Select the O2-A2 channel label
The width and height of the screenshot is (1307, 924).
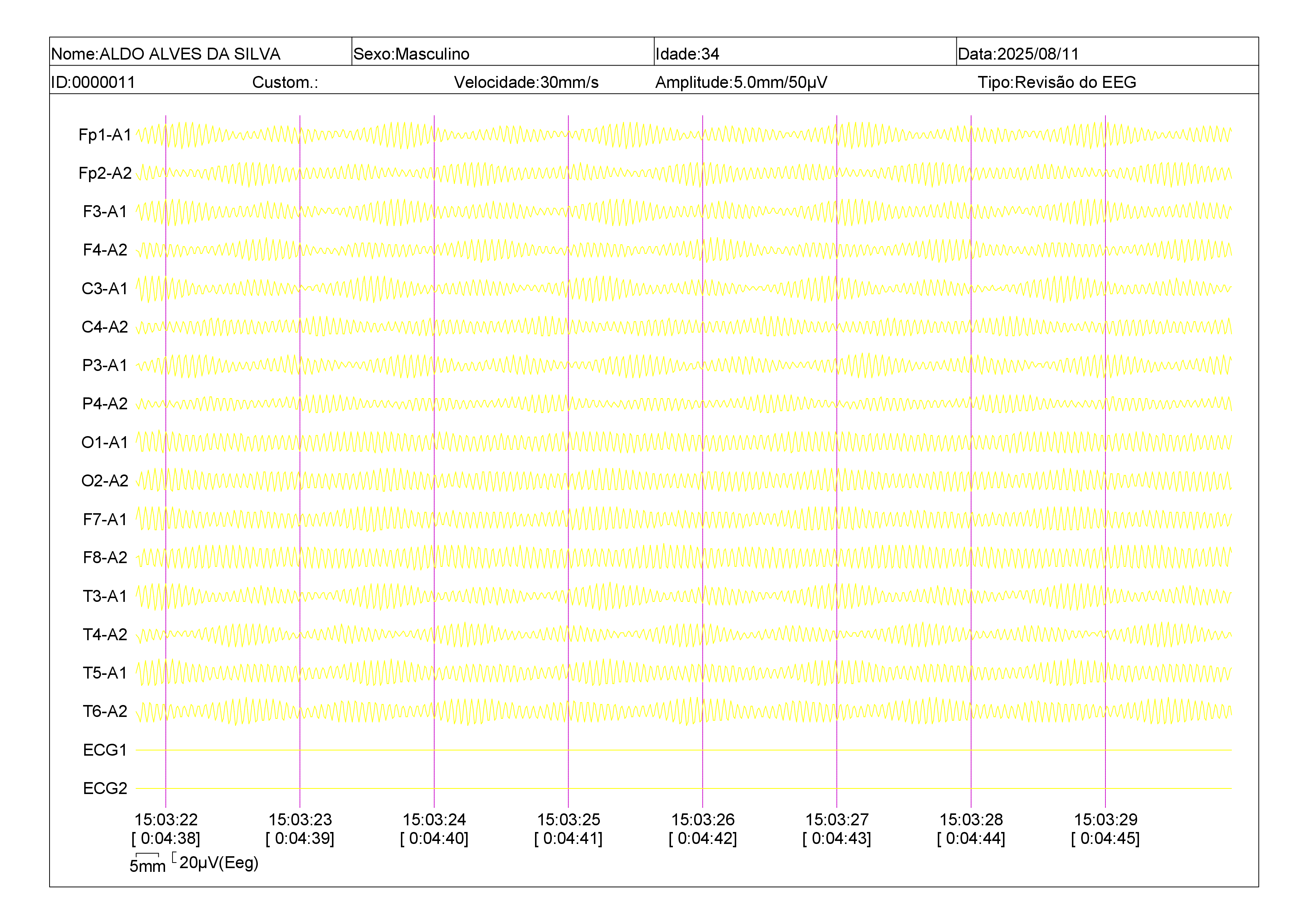tap(105, 481)
